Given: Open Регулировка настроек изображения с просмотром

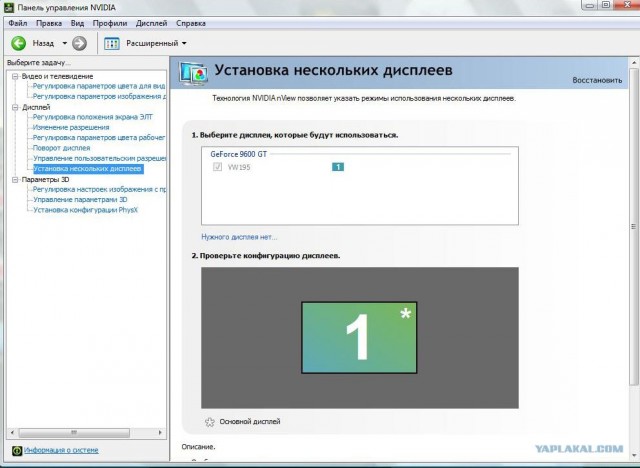Looking at the screenshot, I should point(99,189).
